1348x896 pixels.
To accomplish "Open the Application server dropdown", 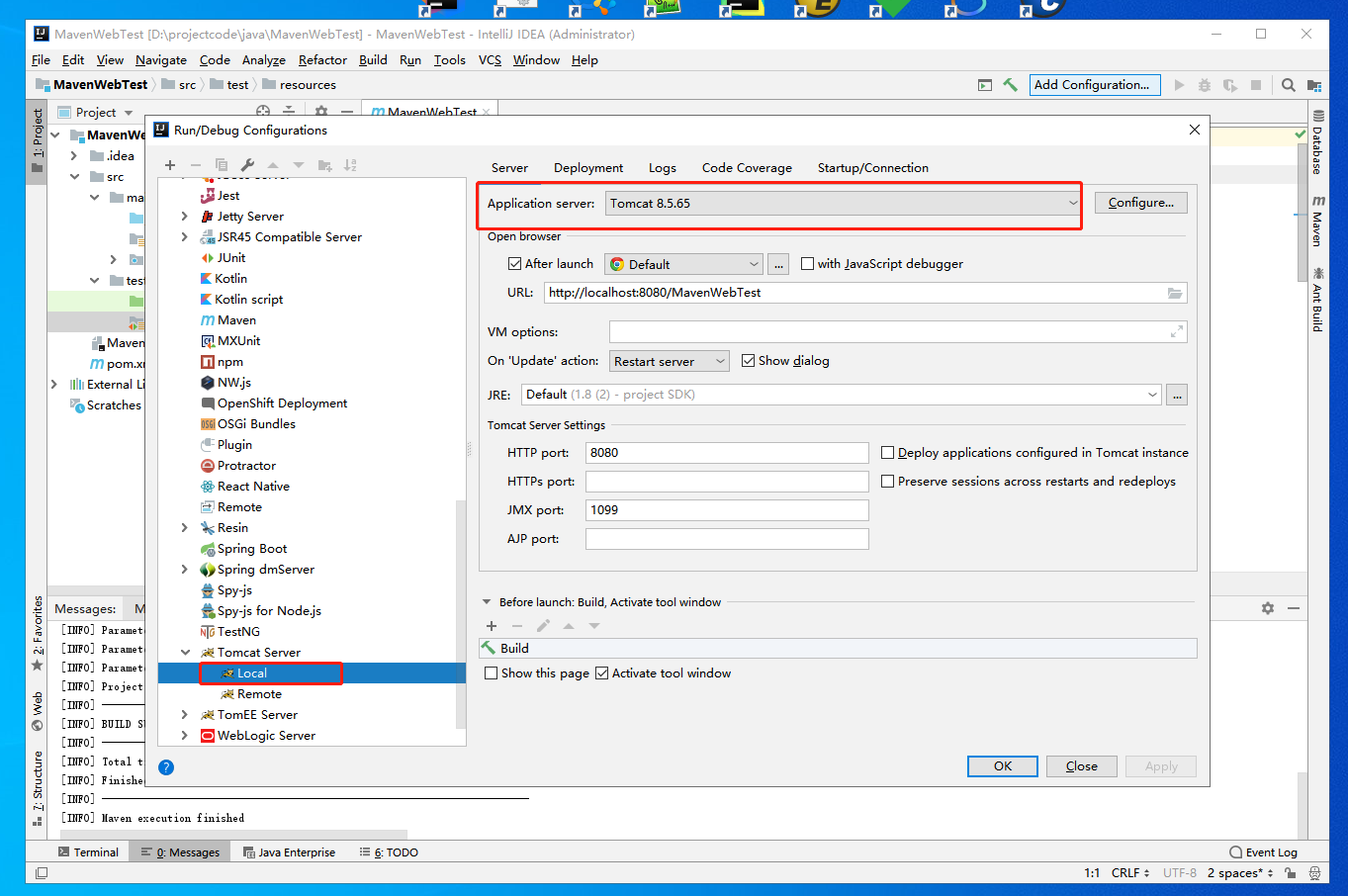I will point(844,203).
